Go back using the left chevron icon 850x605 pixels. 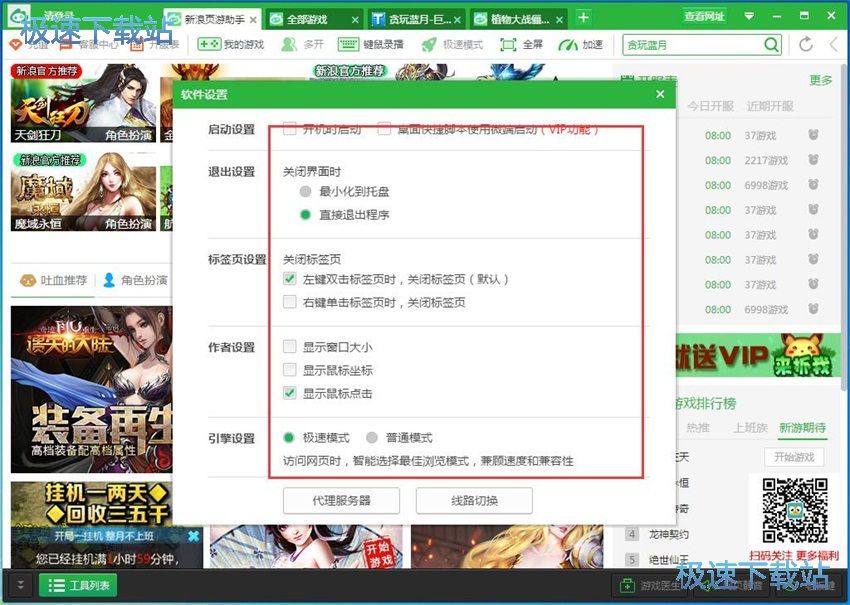[x=834, y=44]
